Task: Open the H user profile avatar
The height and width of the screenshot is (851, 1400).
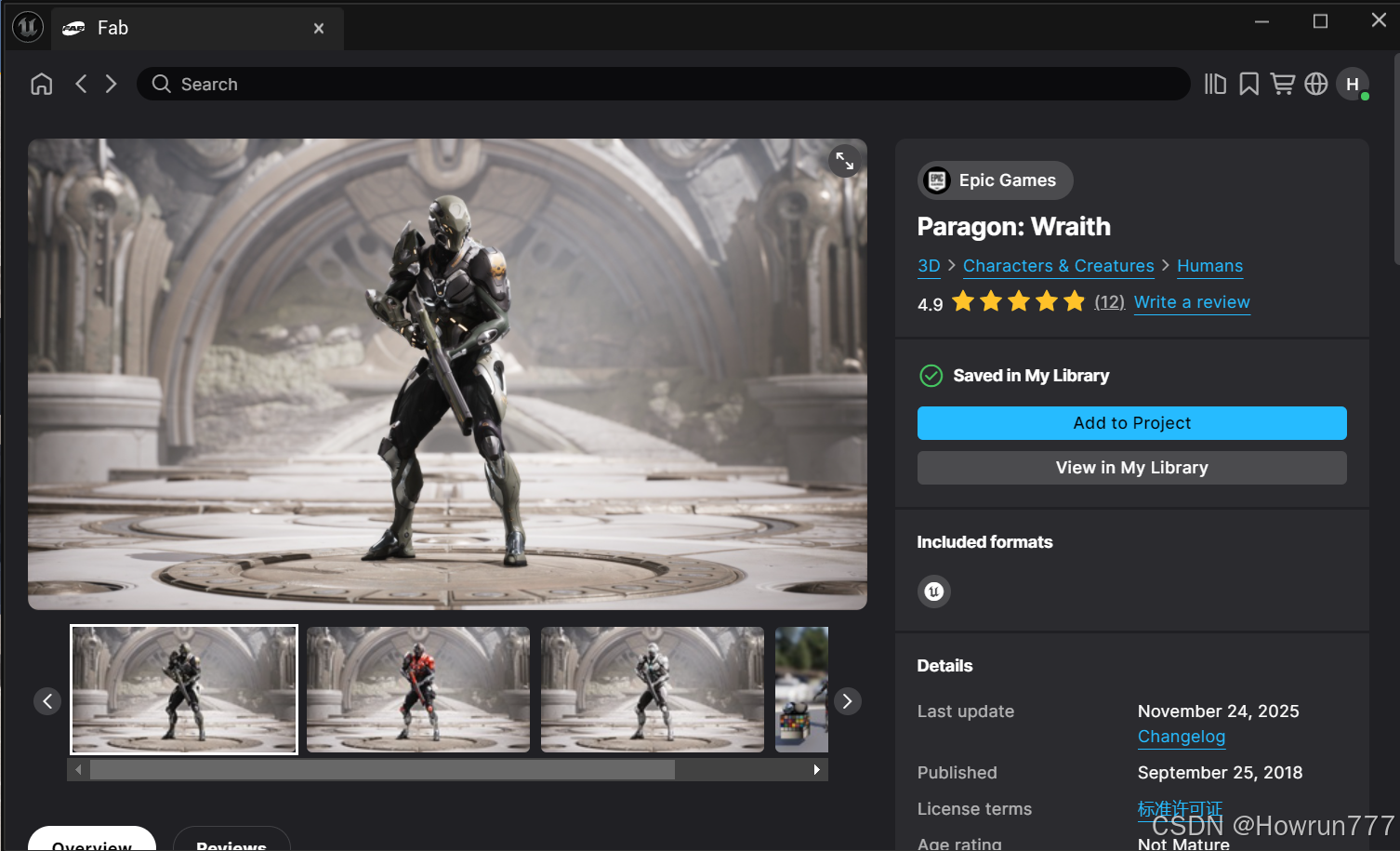Action: tap(1353, 85)
